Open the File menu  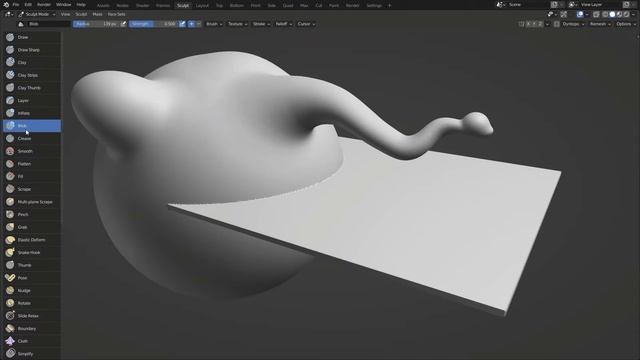(x=16, y=4)
